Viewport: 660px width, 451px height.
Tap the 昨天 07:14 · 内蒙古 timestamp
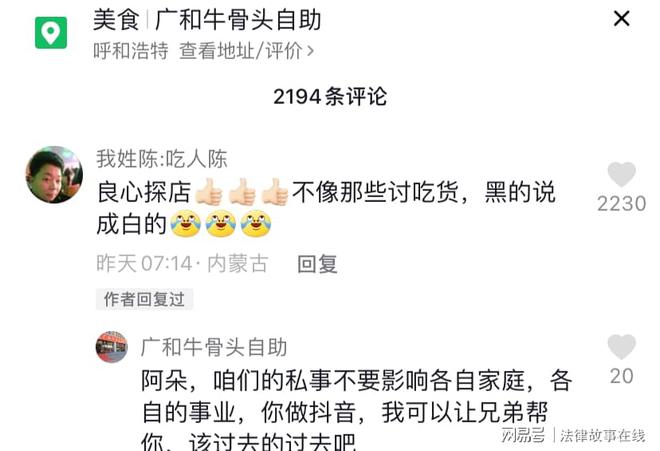point(182,264)
